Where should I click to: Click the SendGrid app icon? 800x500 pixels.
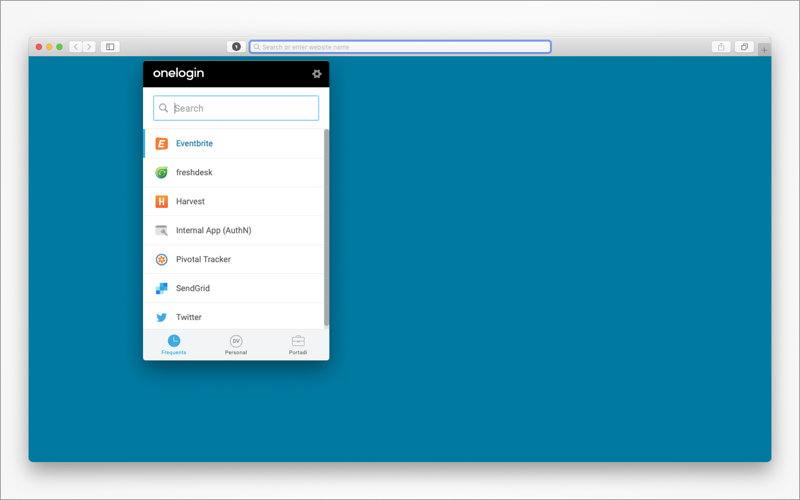tap(161, 288)
